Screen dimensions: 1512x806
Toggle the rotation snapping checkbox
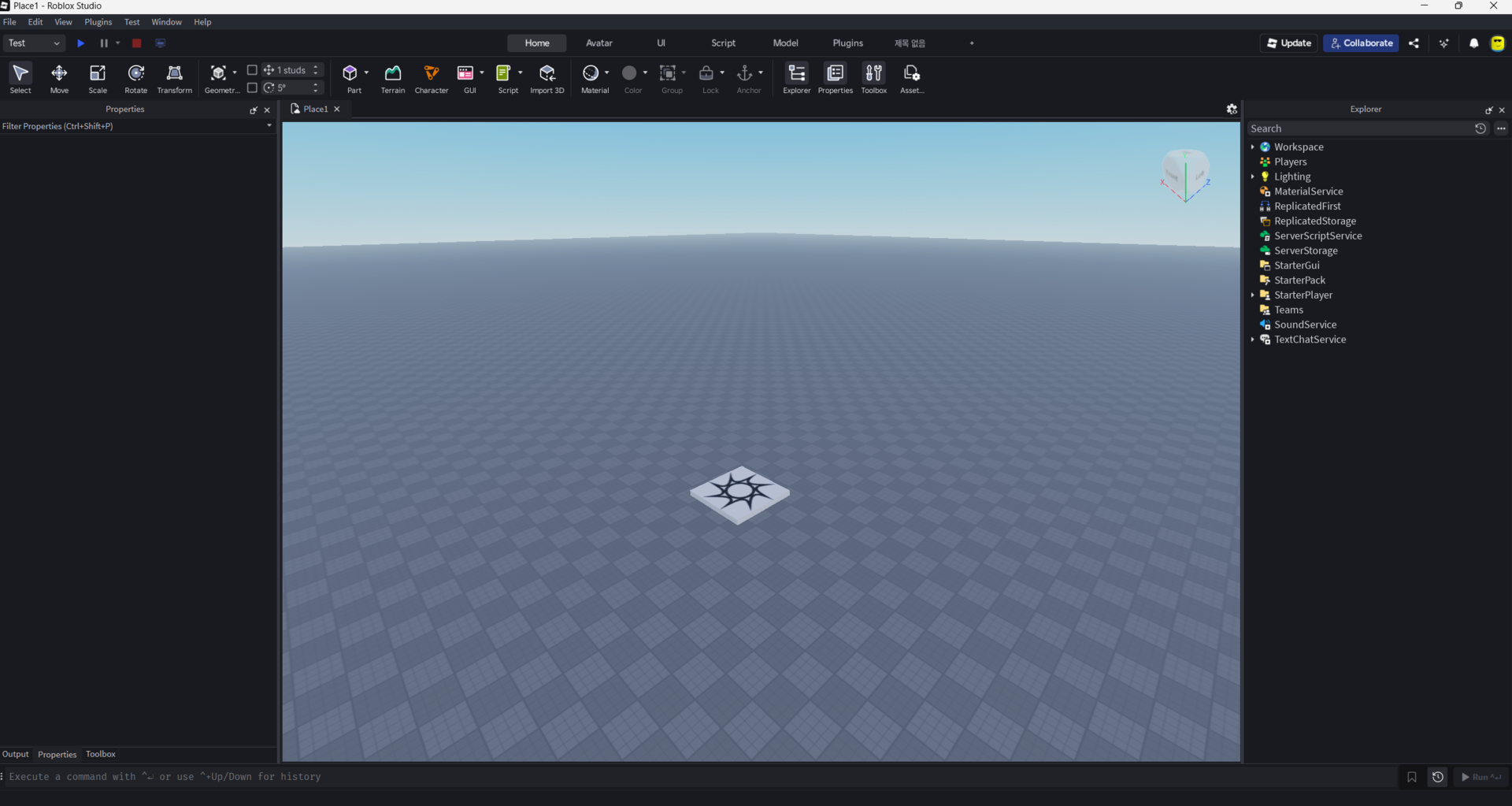pyautogui.click(x=252, y=87)
